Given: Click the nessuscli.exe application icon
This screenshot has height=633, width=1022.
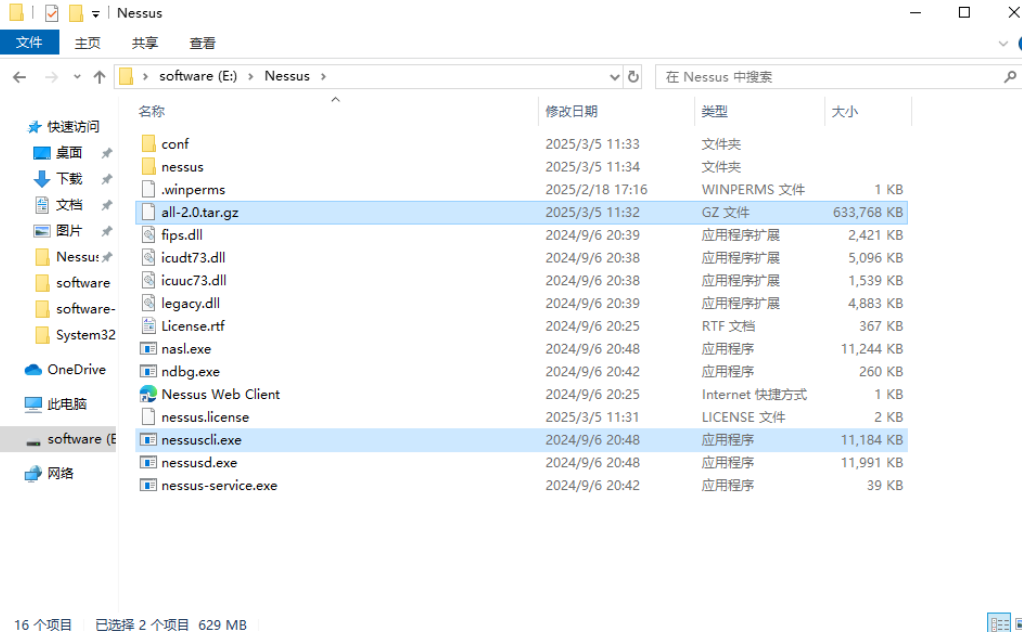Looking at the screenshot, I should [149, 439].
